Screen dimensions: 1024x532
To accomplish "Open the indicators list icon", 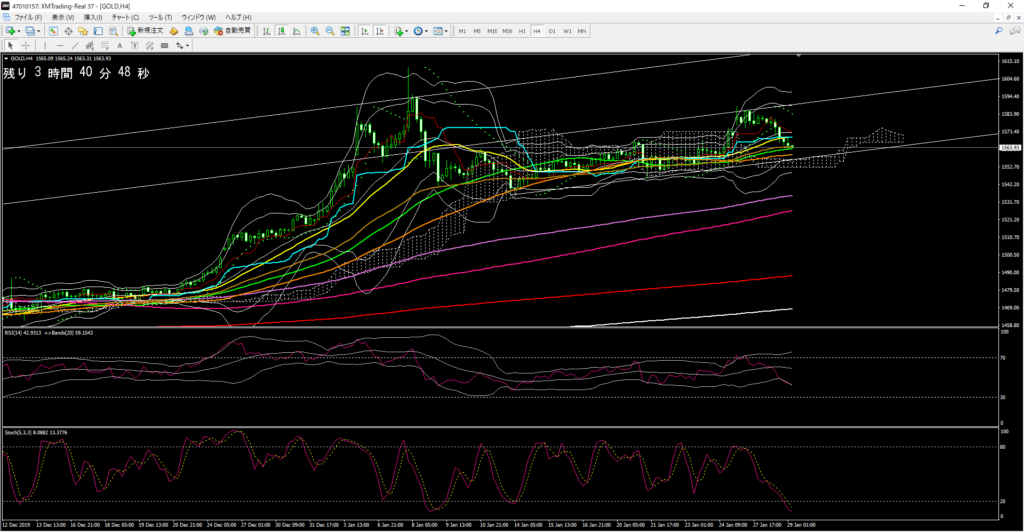I will [398, 31].
